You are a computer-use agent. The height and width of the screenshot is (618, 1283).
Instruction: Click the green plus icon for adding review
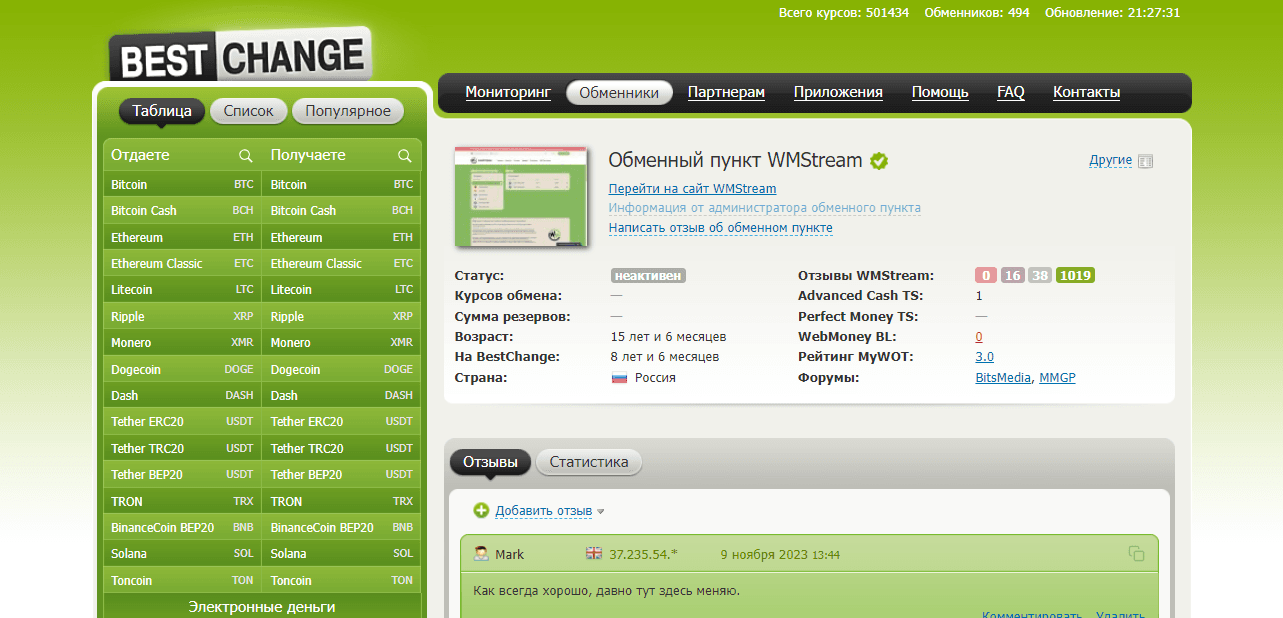[x=481, y=511]
